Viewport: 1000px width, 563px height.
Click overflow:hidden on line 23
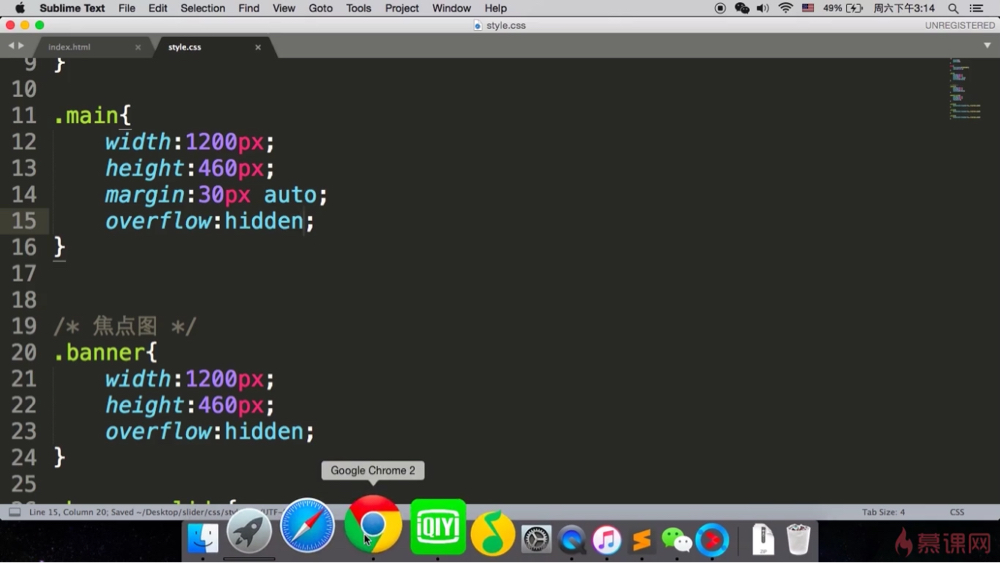(x=210, y=432)
